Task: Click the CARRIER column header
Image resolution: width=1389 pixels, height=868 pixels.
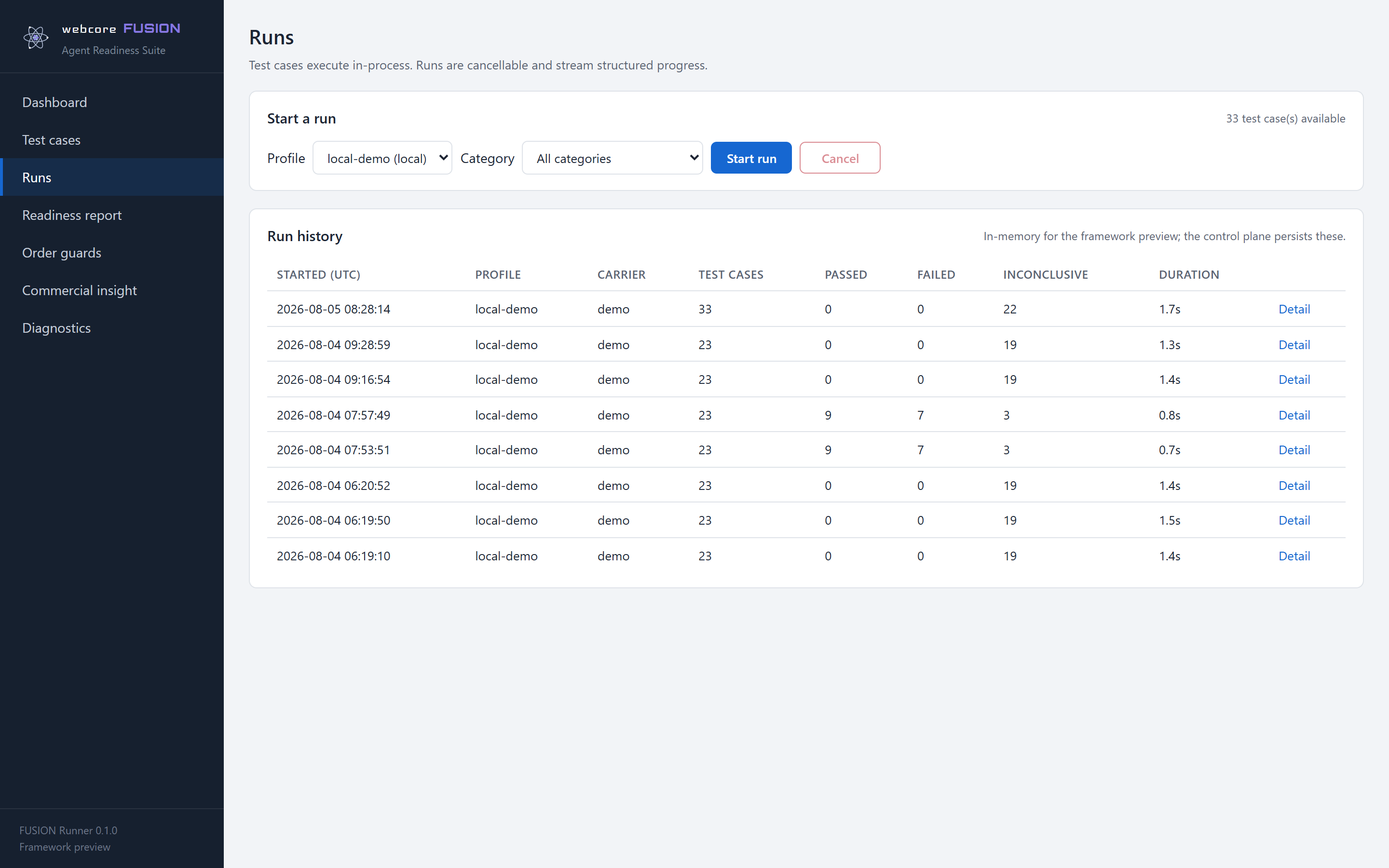Action: (621, 274)
